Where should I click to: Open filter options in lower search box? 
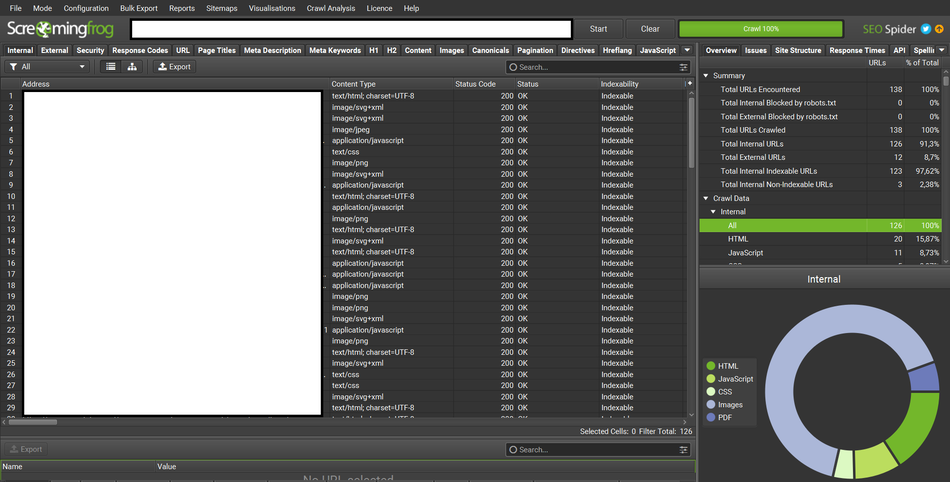684,450
